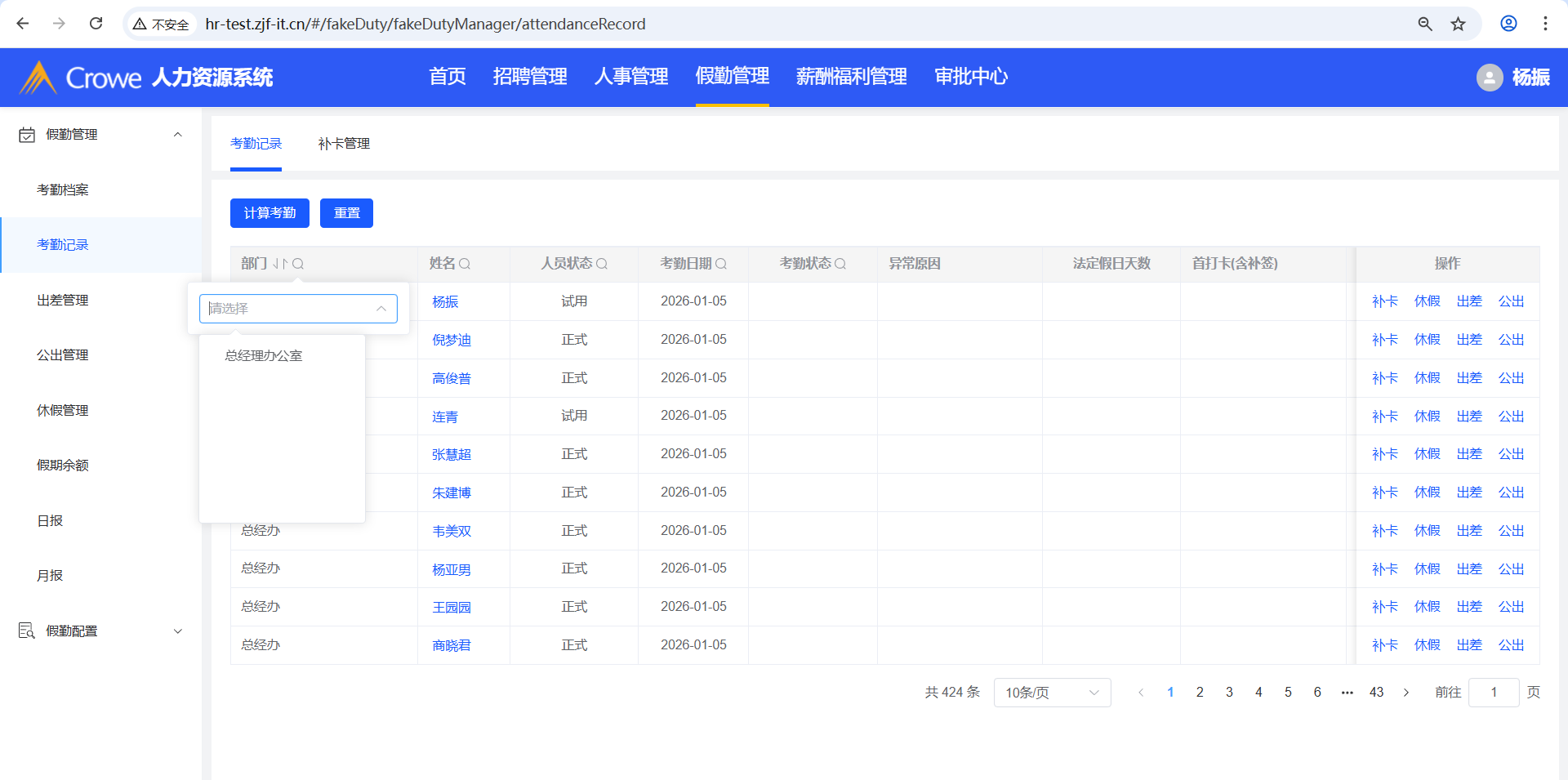Open employee link 倪梦迪 in the table
Image resolution: width=1568 pixels, height=780 pixels.
click(x=452, y=341)
